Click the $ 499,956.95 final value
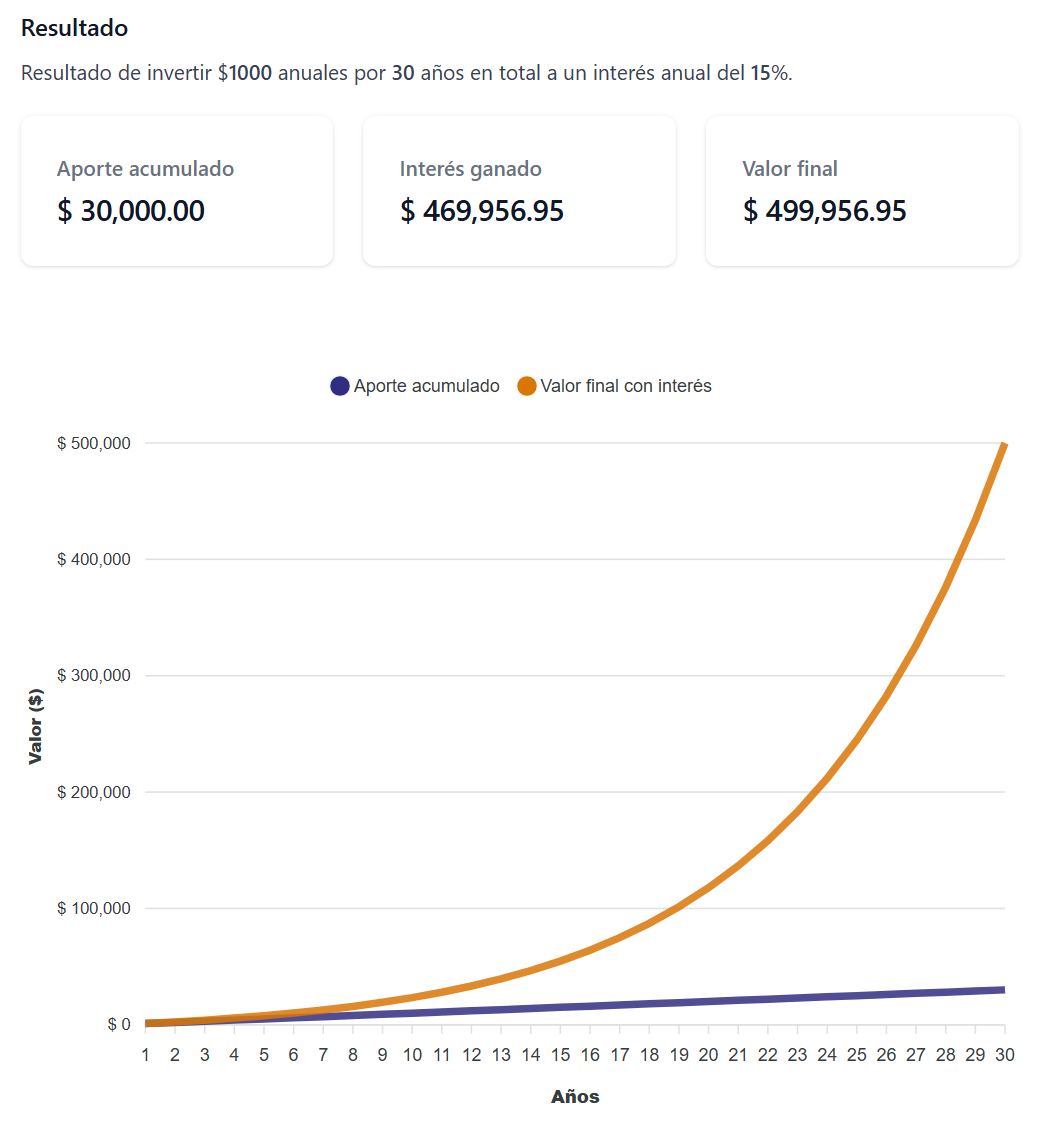 coord(825,211)
